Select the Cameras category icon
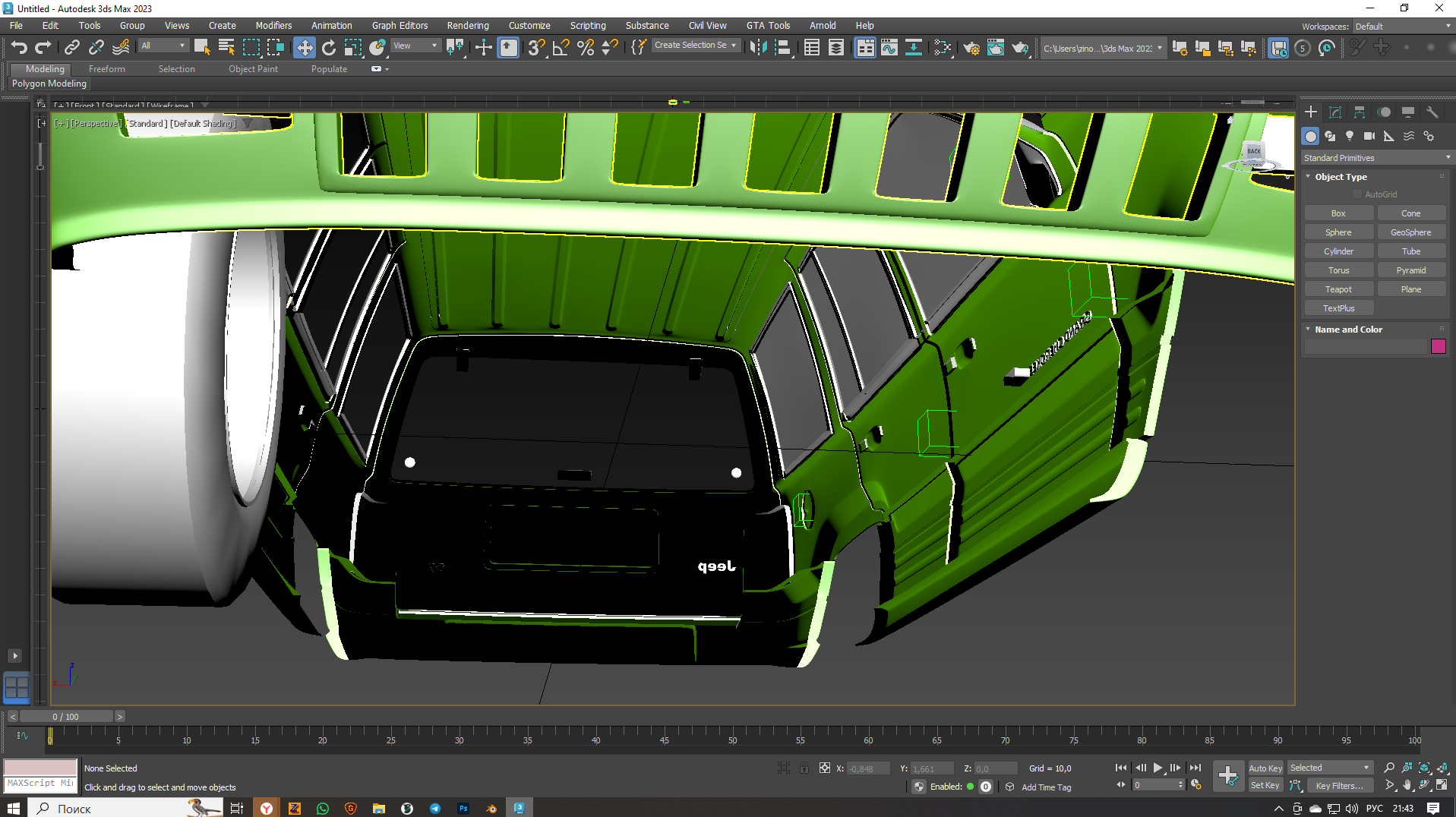The width and height of the screenshot is (1456, 817). point(1369,136)
